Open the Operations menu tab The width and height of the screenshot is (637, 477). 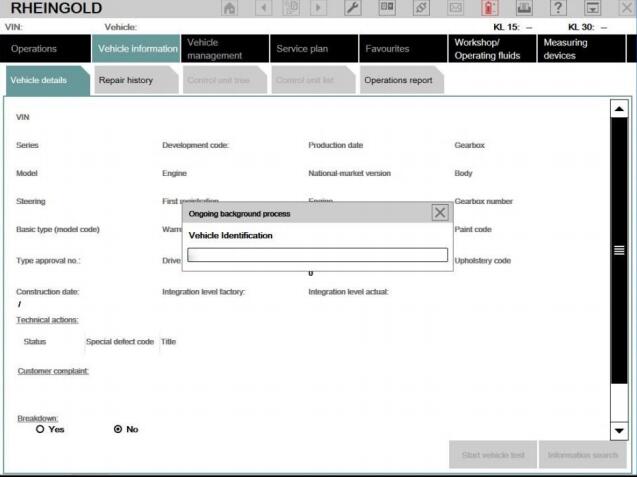[45, 49]
